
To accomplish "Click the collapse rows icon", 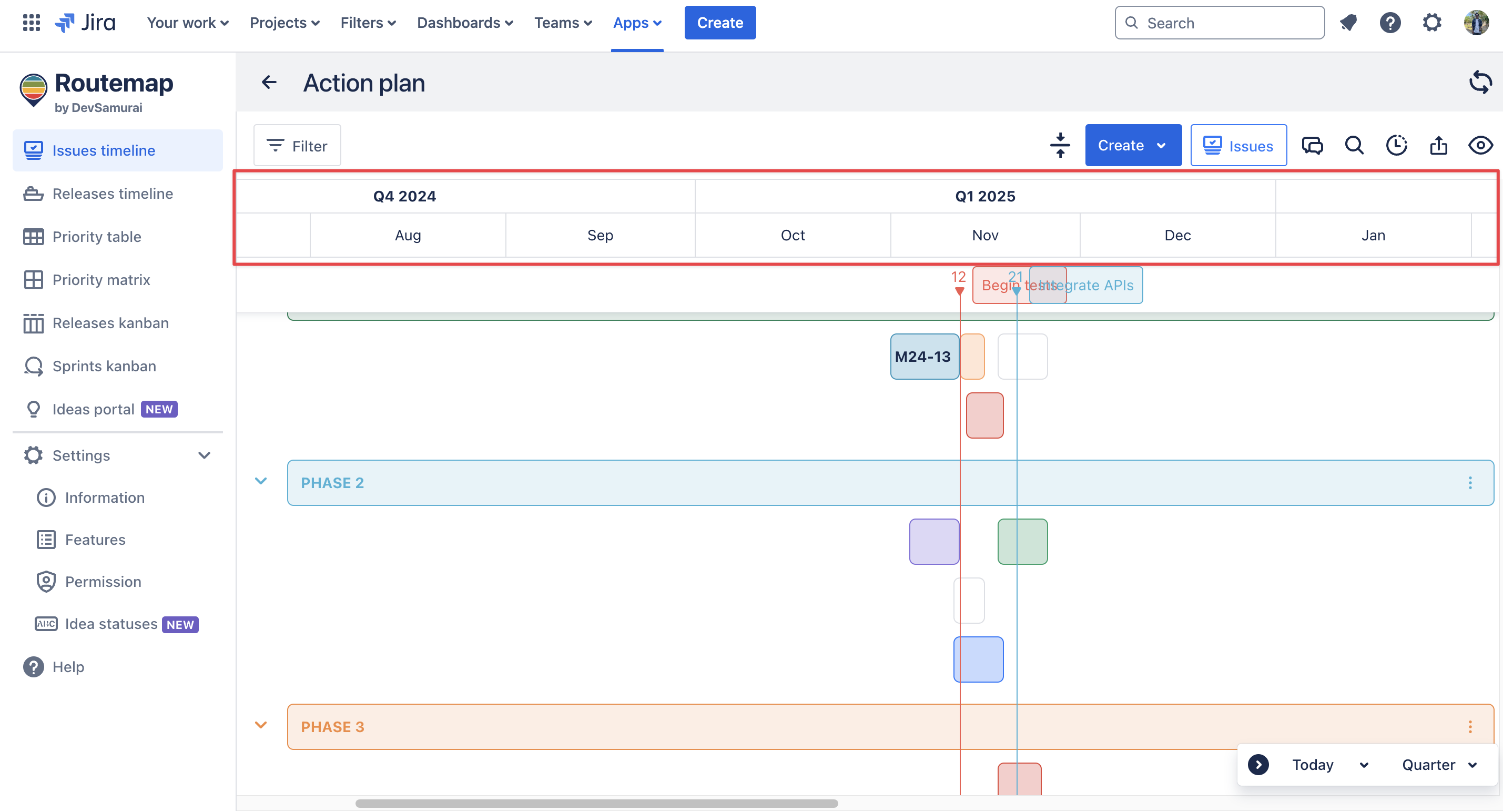I will pyautogui.click(x=1060, y=145).
